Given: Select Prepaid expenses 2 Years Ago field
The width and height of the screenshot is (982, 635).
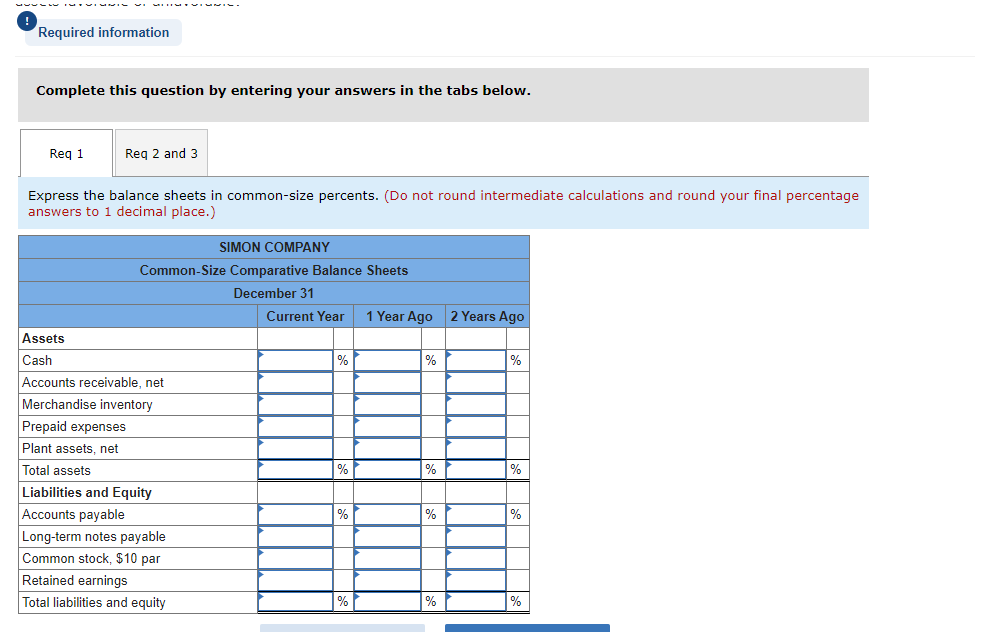Looking at the screenshot, I should tap(476, 426).
